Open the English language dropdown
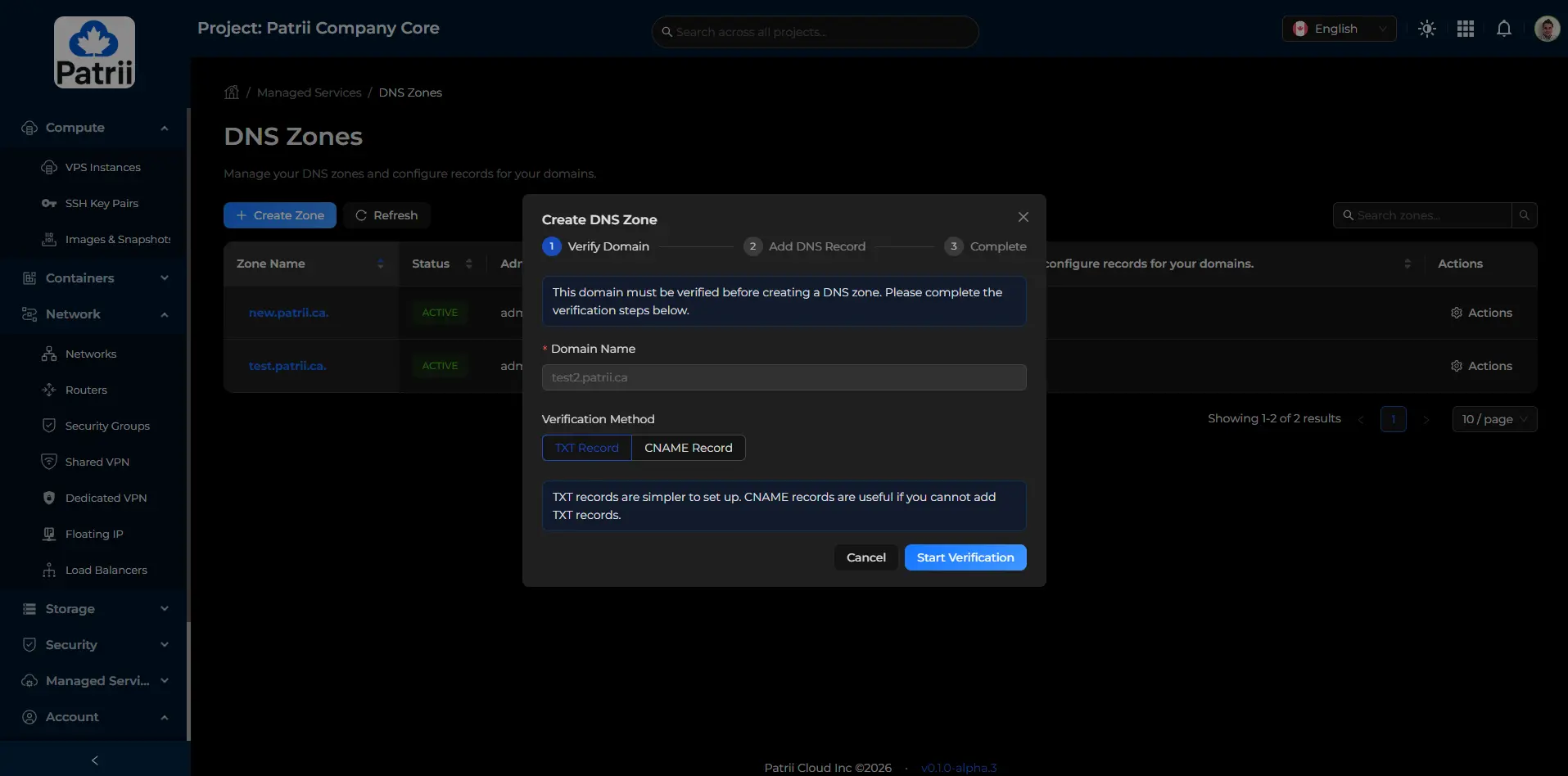1568x776 pixels. [1339, 29]
